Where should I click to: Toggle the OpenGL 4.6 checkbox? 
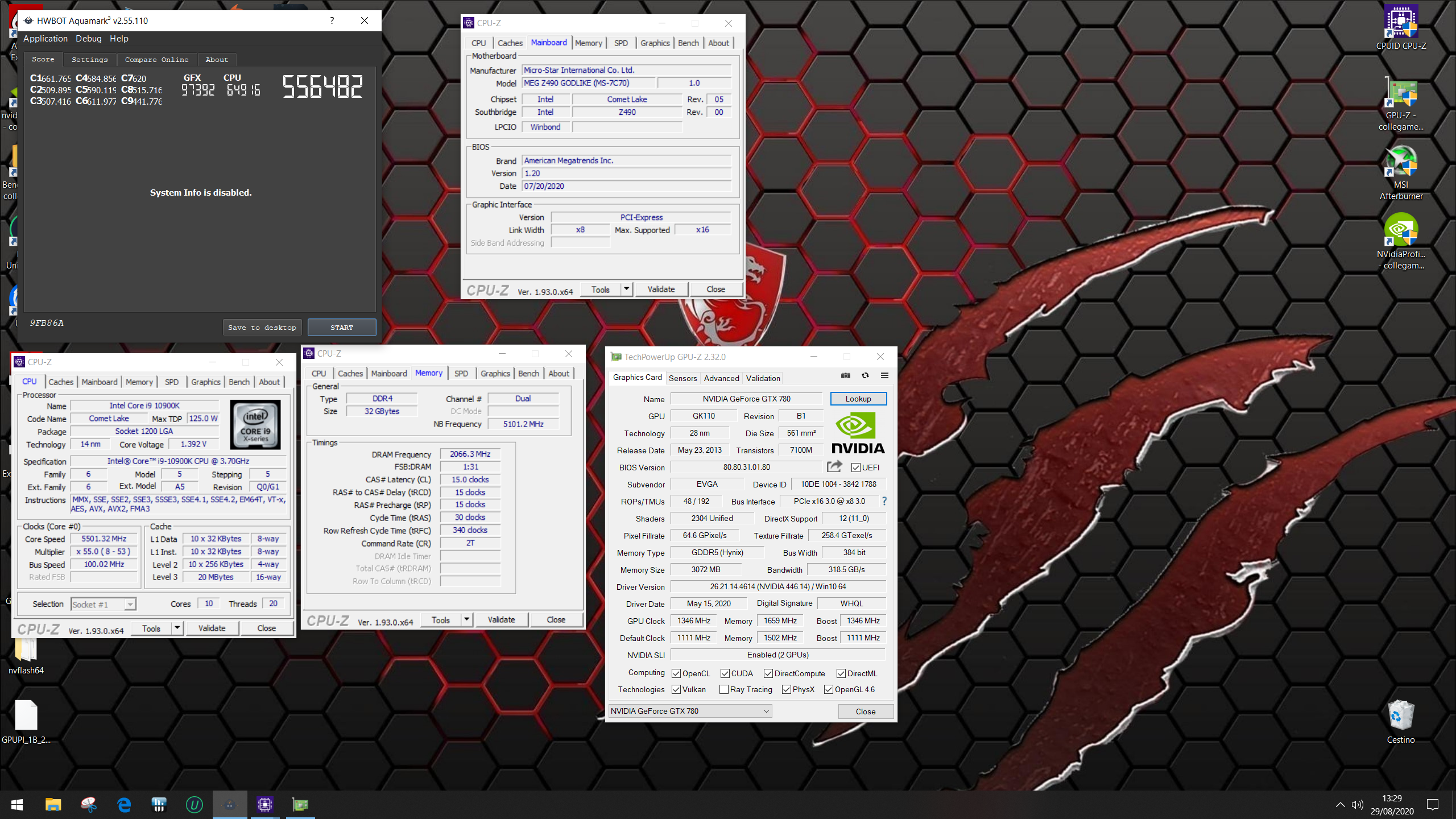coord(829,689)
